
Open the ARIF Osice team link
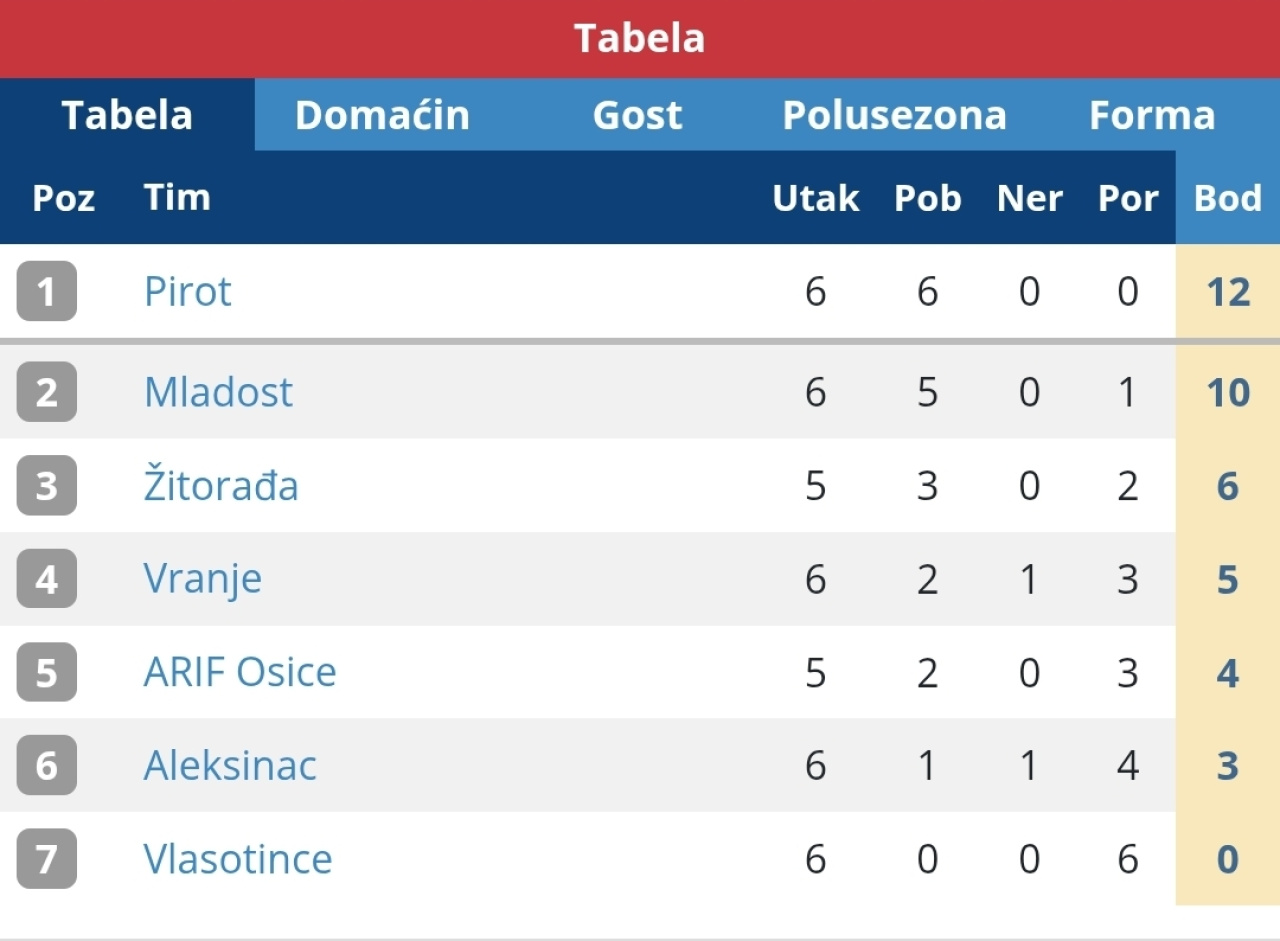[240, 672]
